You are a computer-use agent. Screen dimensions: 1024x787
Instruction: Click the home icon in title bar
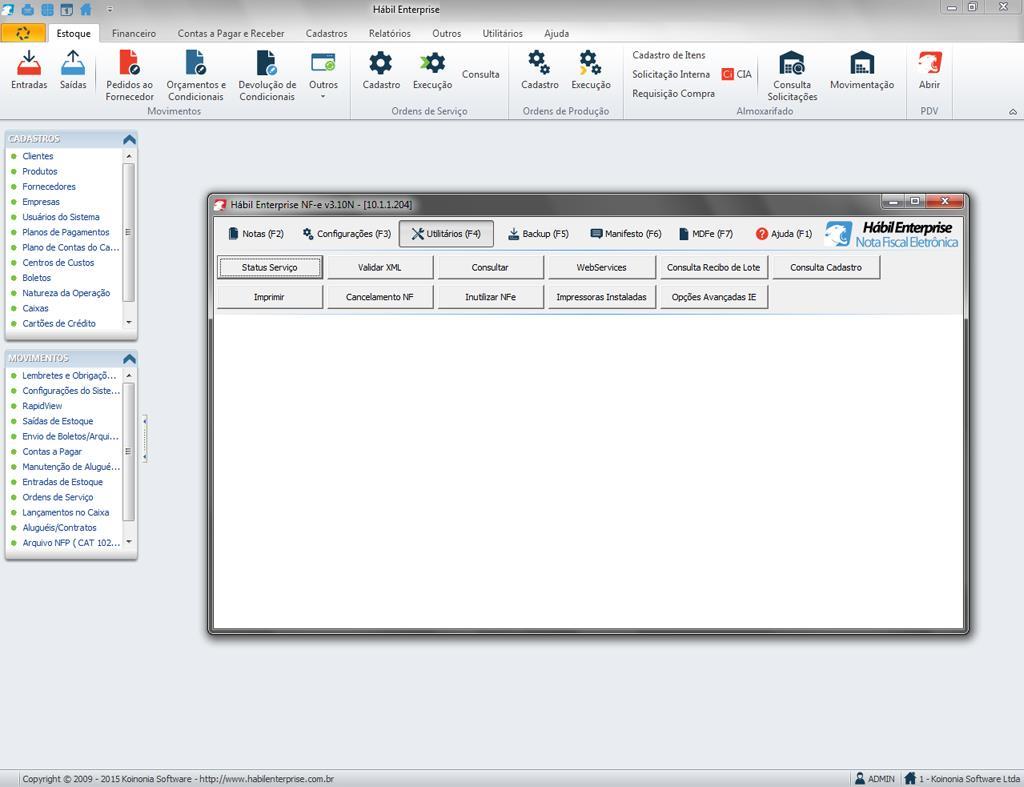coord(86,9)
